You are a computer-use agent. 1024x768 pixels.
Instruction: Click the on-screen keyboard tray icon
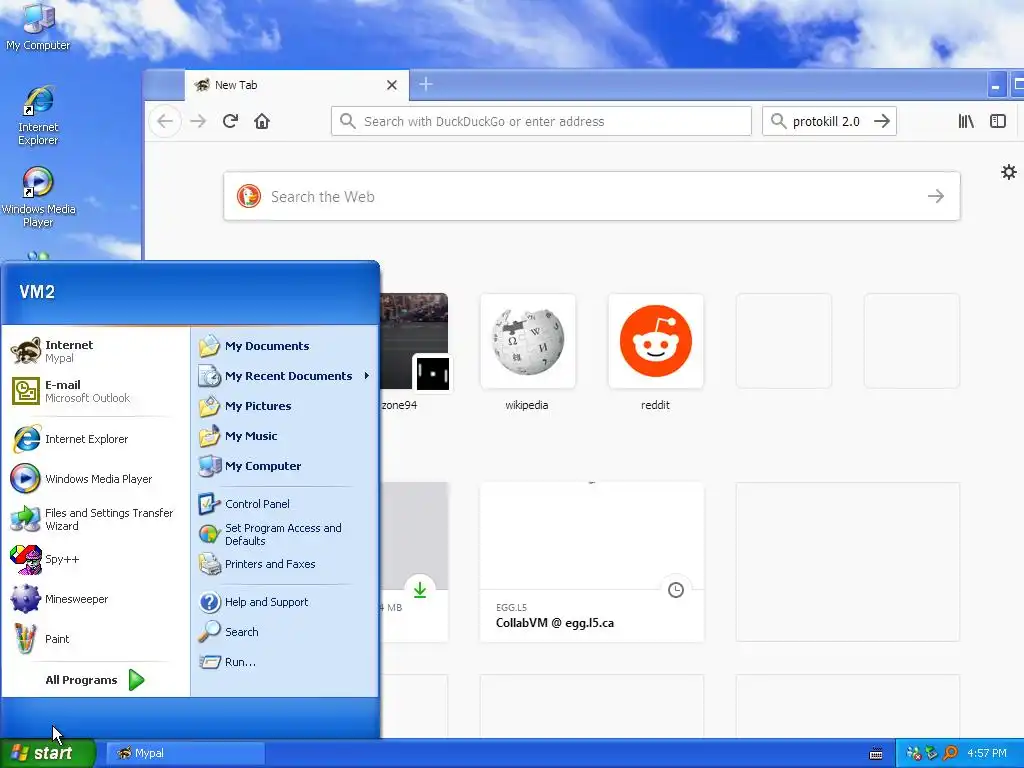coord(876,754)
